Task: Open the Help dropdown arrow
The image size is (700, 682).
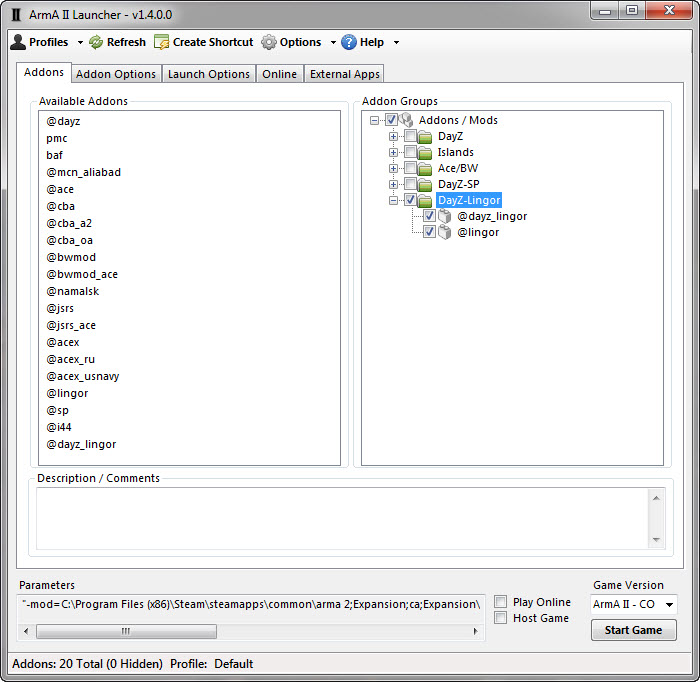Action: pos(396,42)
